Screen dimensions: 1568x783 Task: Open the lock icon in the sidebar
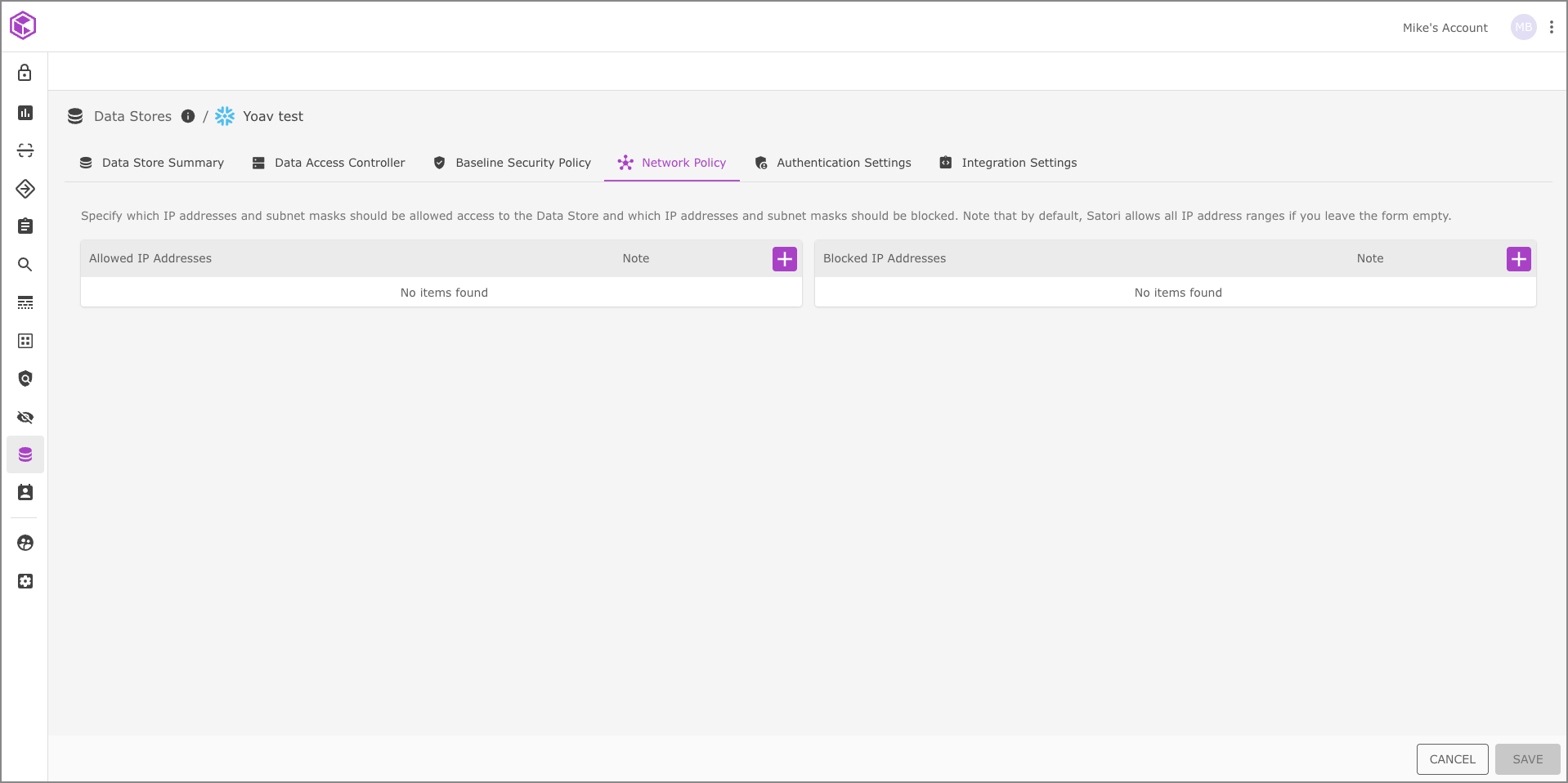[x=25, y=74]
